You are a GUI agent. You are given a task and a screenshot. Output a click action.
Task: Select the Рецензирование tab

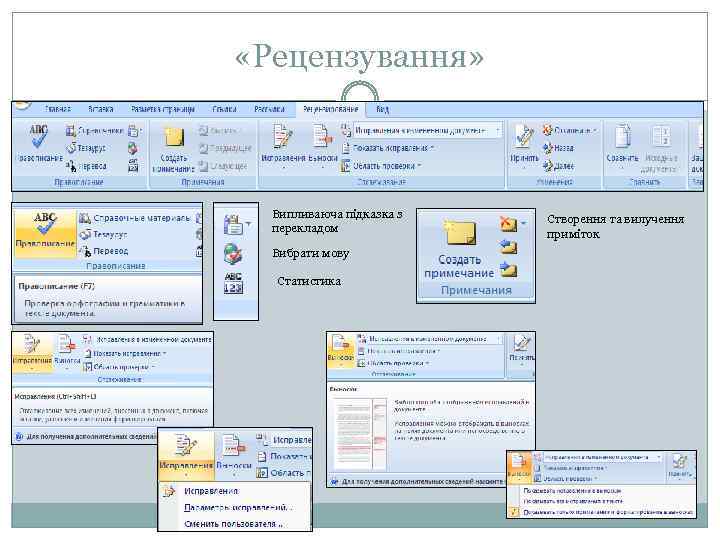click(x=331, y=109)
